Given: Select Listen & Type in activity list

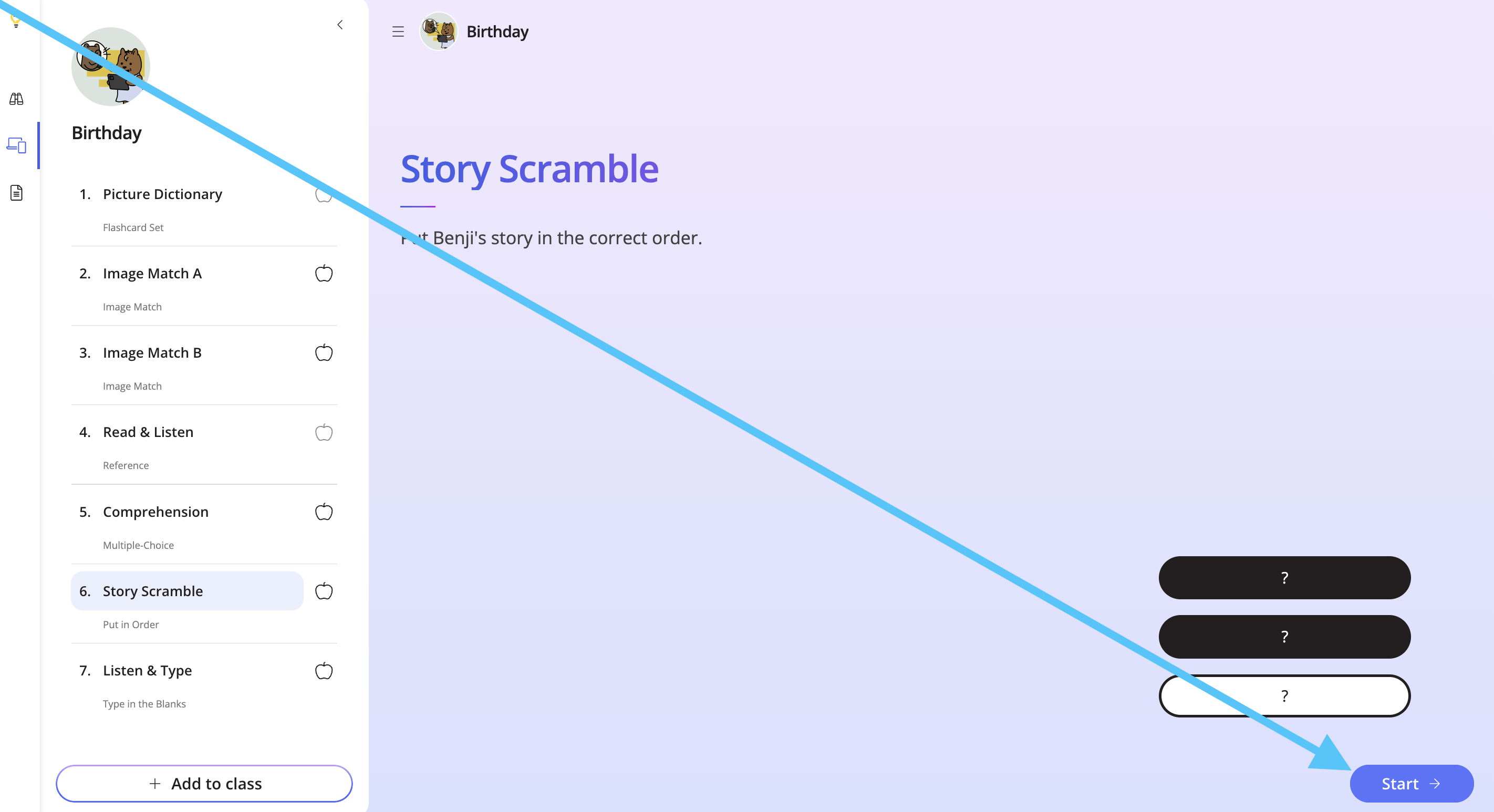Looking at the screenshot, I should pyautogui.click(x=147, y=671).
